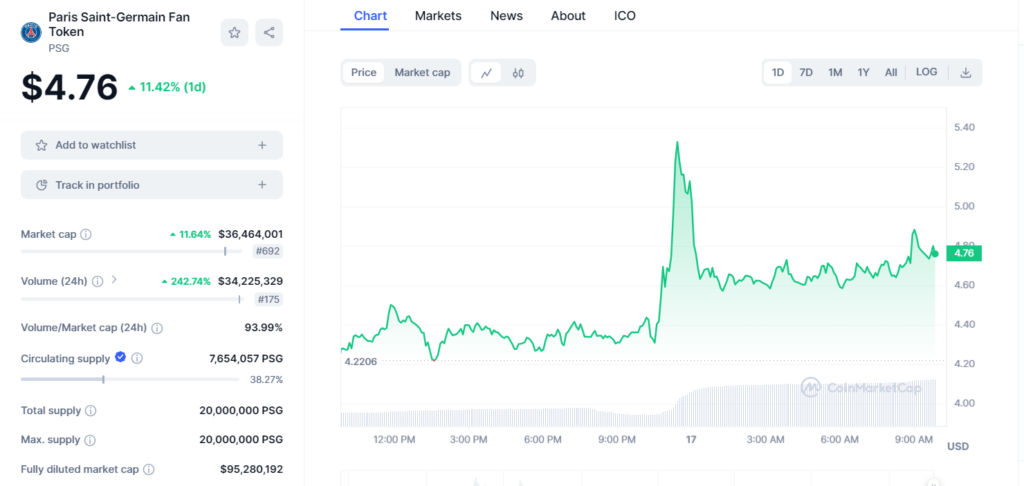Click the download chart icon
The height and width of the screenshot is (486, 1024).
pos(965,73)
